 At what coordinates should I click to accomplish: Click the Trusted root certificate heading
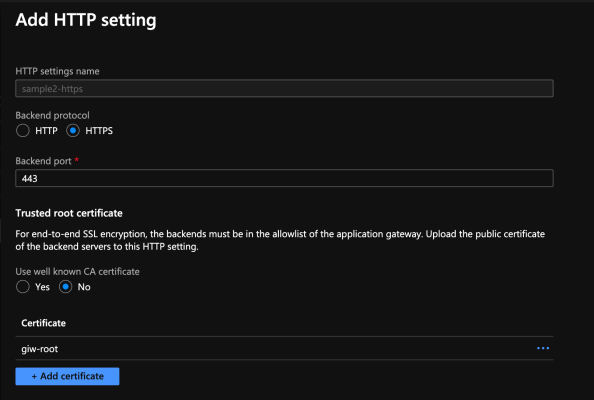(x=69, y=213)
